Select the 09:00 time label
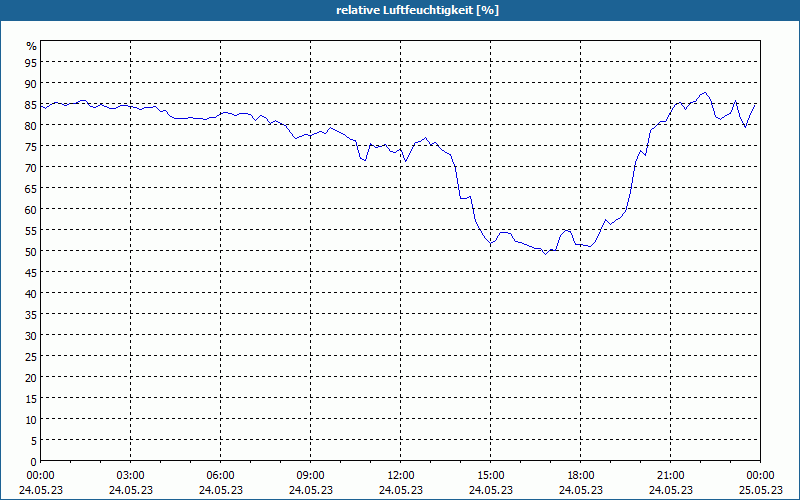800x500 pixels. [310, 476]
